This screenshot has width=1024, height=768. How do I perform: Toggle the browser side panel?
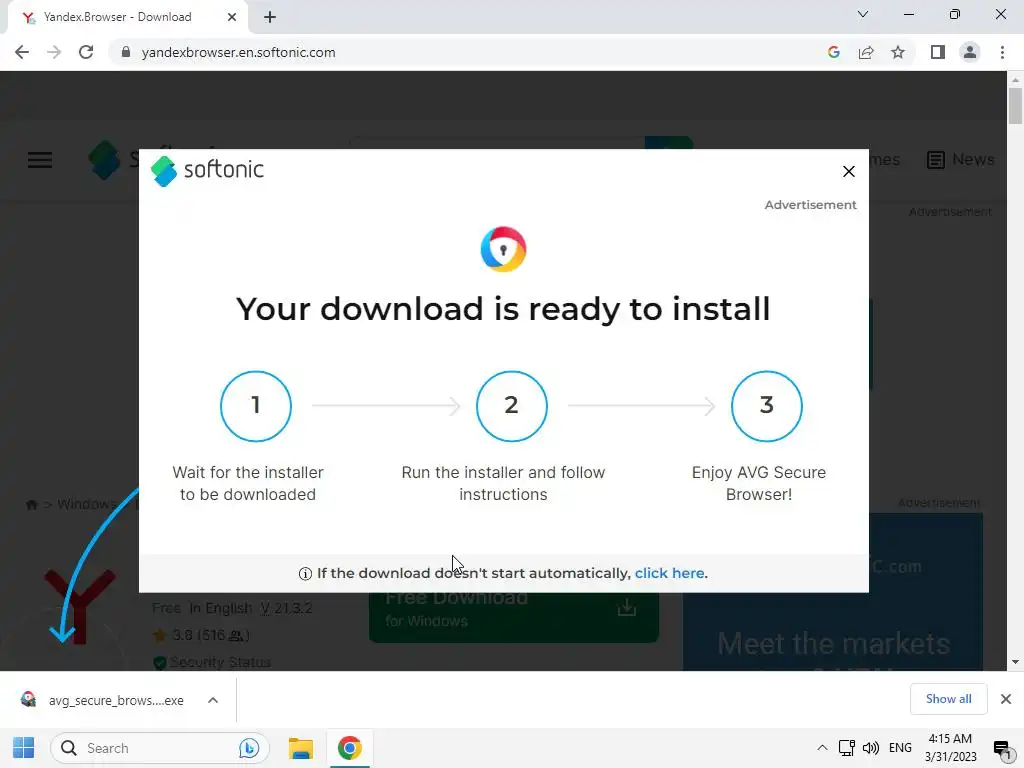[x=938, y=52]
